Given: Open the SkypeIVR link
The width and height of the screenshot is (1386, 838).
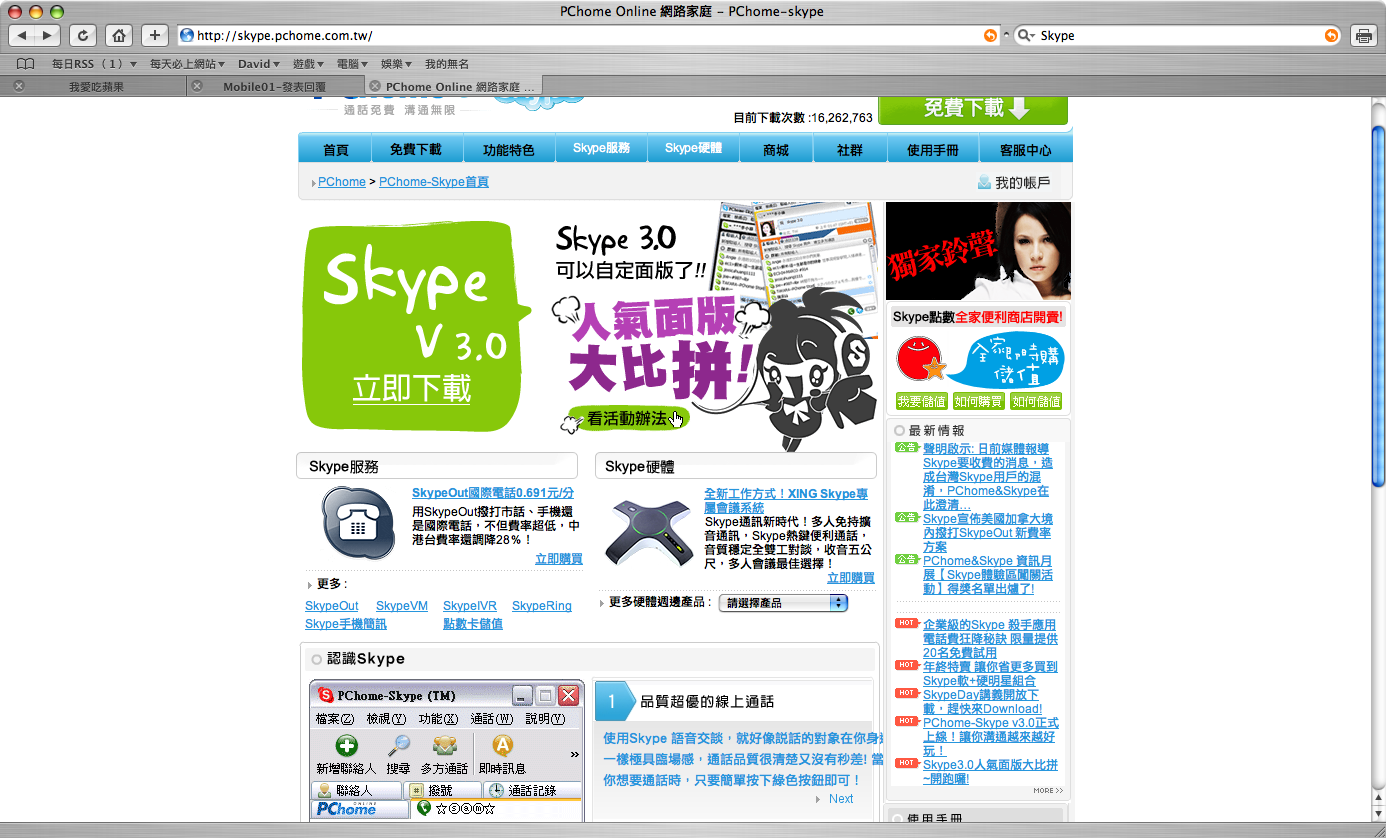Looking at the screenshot, I should pyautogui.click(x=470, y=606).
